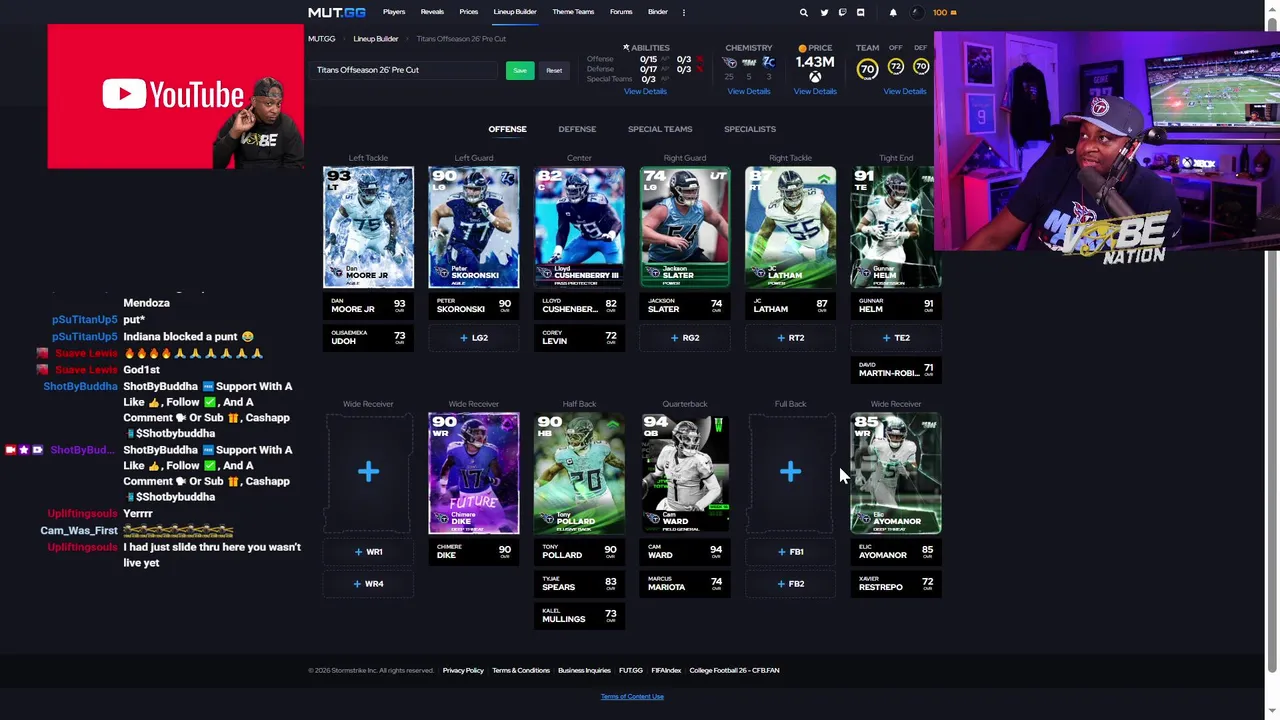Image resolution: width=1280 pixels, height=720 pixels.
Task: Save the lineup
Action: point(520,70)
